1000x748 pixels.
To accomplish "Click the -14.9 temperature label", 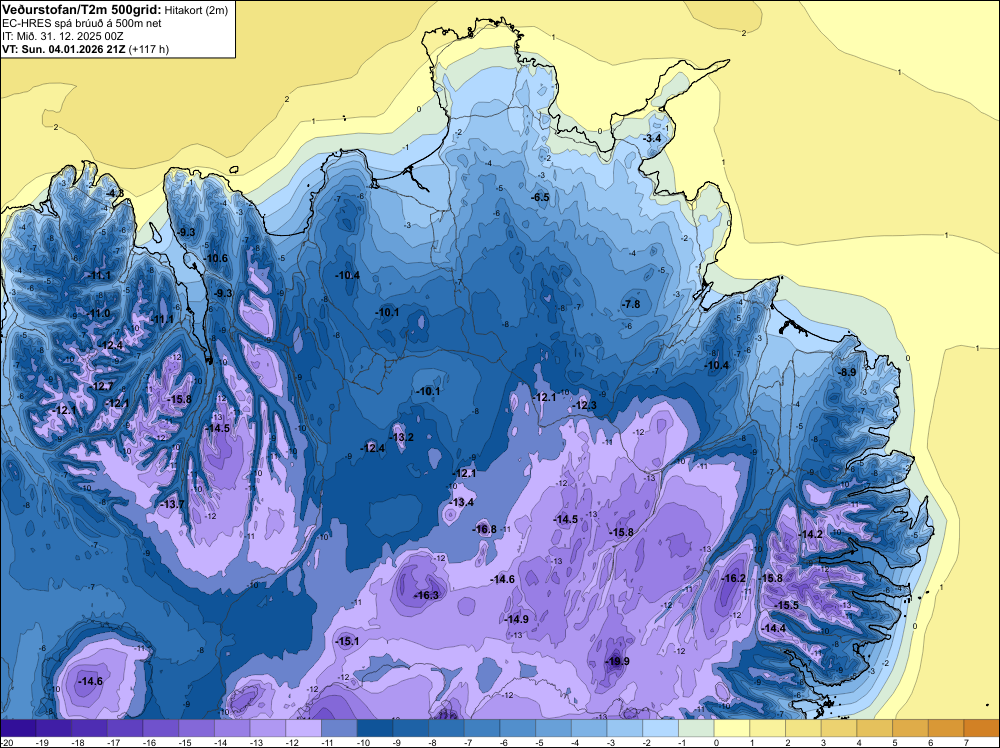I will coord(517,619).
